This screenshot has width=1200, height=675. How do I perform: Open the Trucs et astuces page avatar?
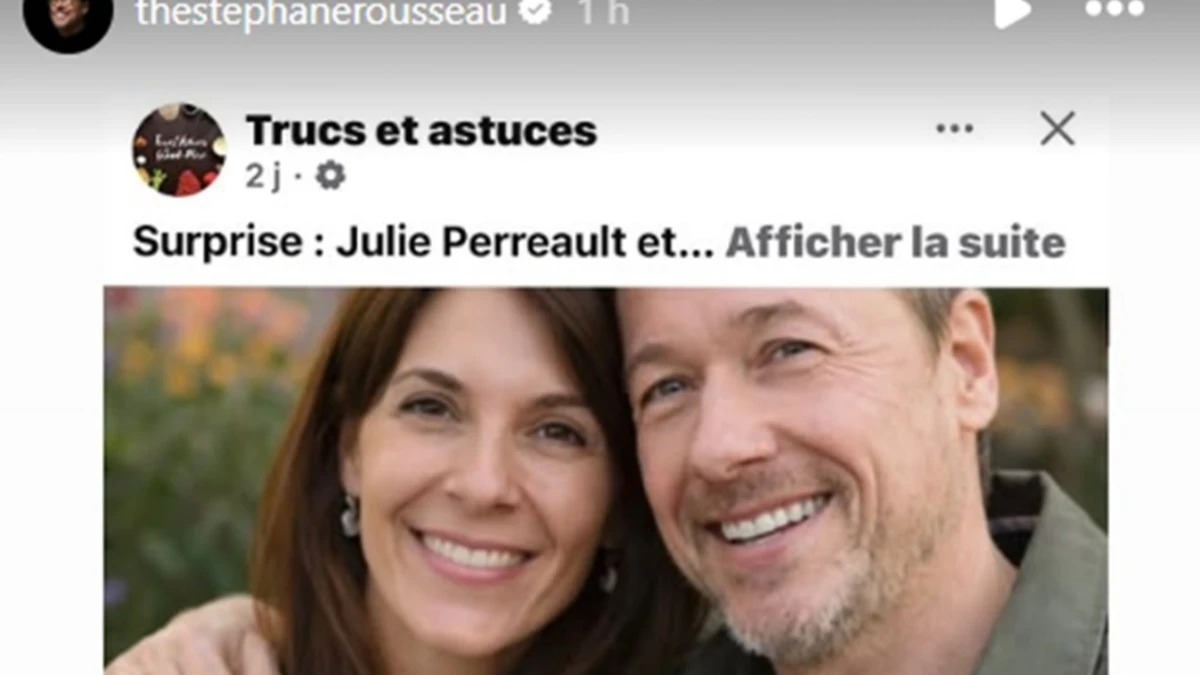[179, 150]
